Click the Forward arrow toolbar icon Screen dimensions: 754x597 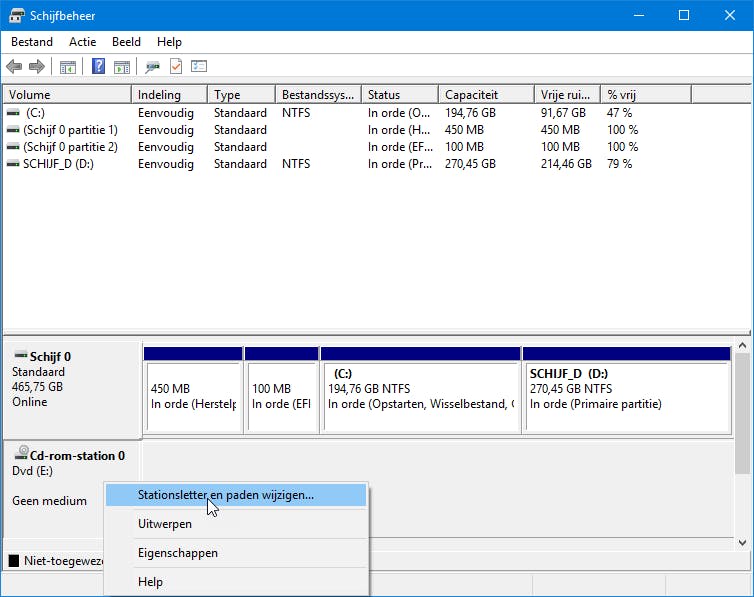coord(37,67)
